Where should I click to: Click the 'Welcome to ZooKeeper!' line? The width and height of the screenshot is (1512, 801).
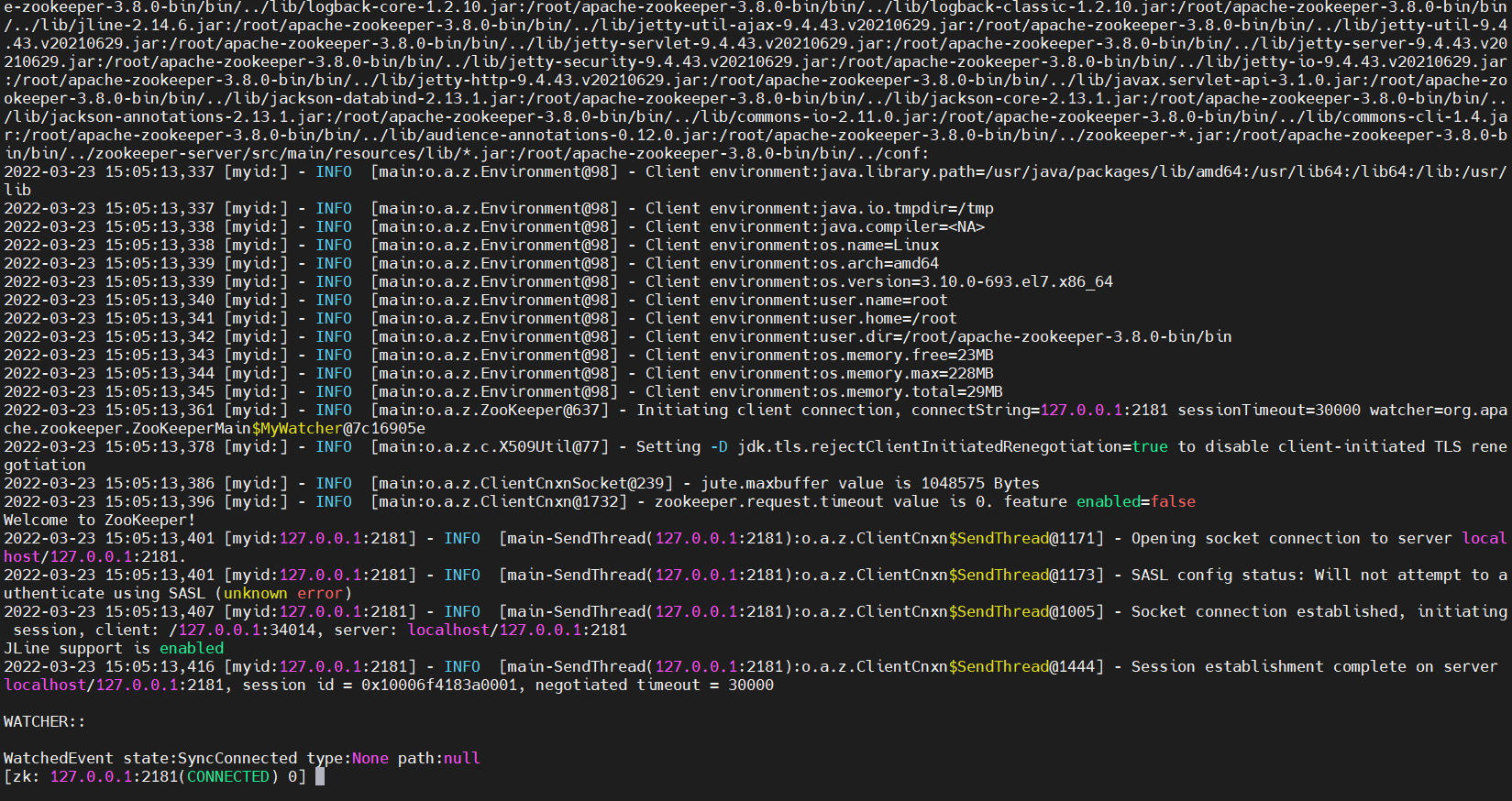(100, 520)
